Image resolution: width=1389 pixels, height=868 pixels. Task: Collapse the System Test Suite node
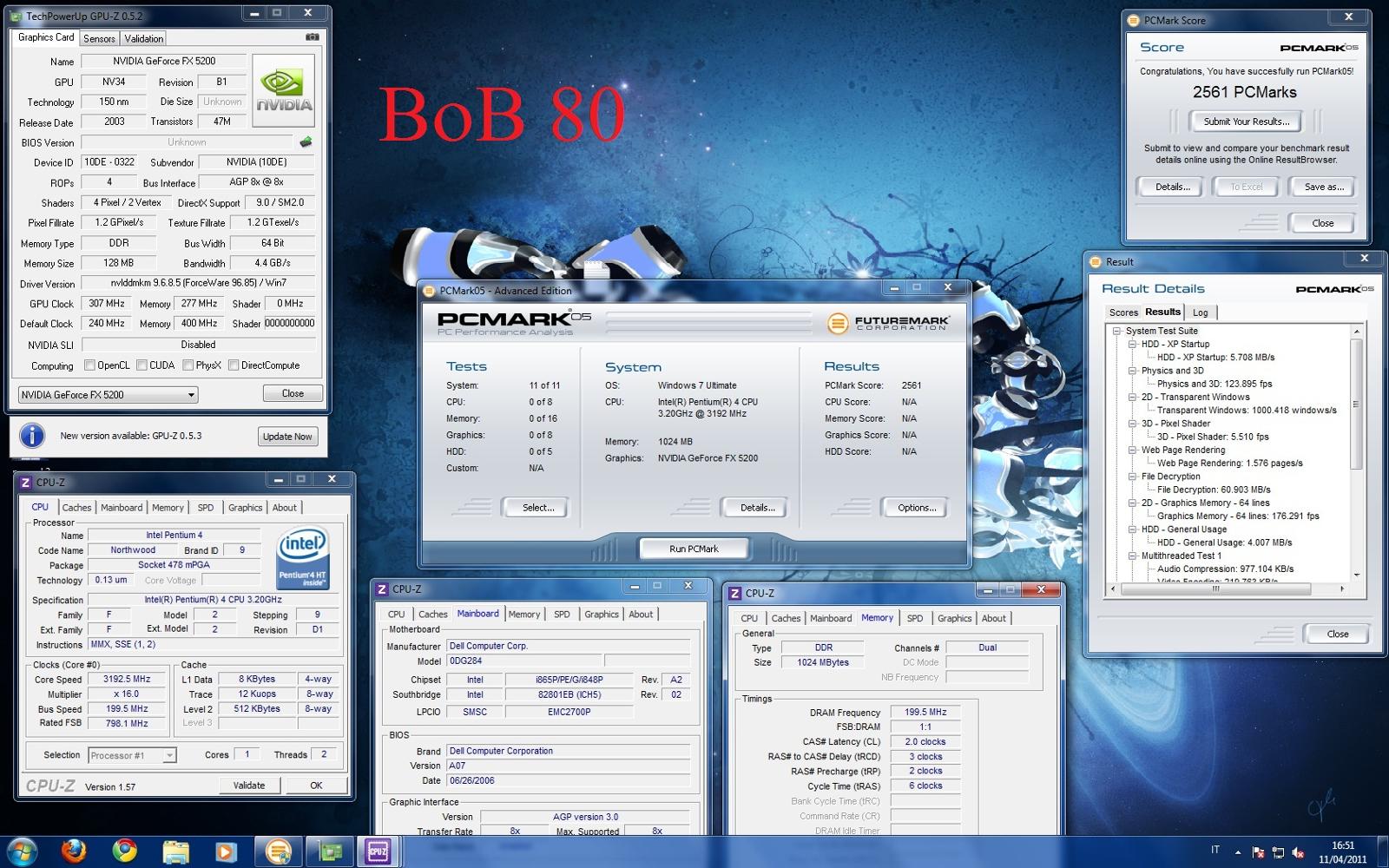(x=1116, y=331)
